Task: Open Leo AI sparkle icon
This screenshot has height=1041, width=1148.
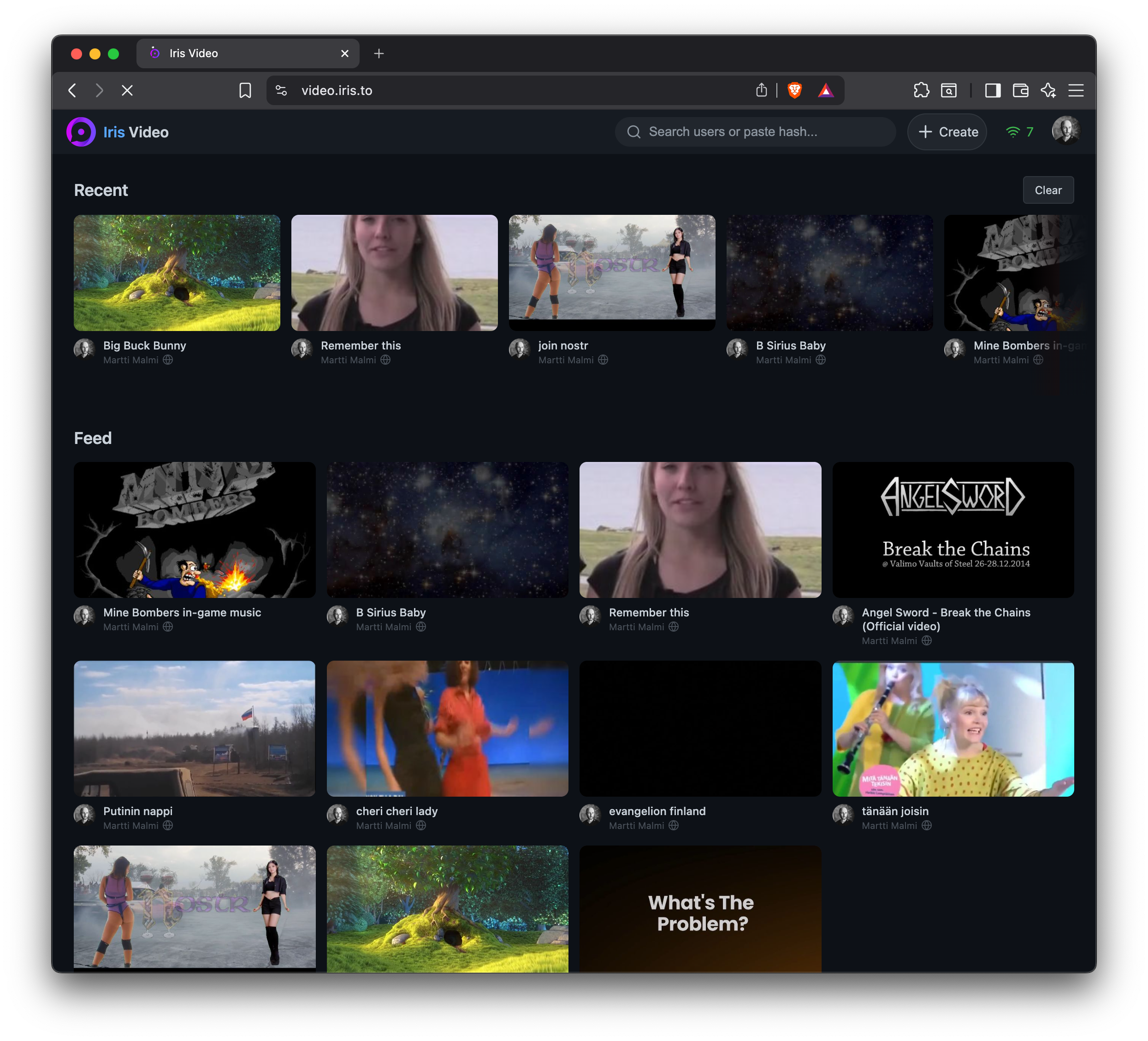Action: click(x=1048, y=90)
